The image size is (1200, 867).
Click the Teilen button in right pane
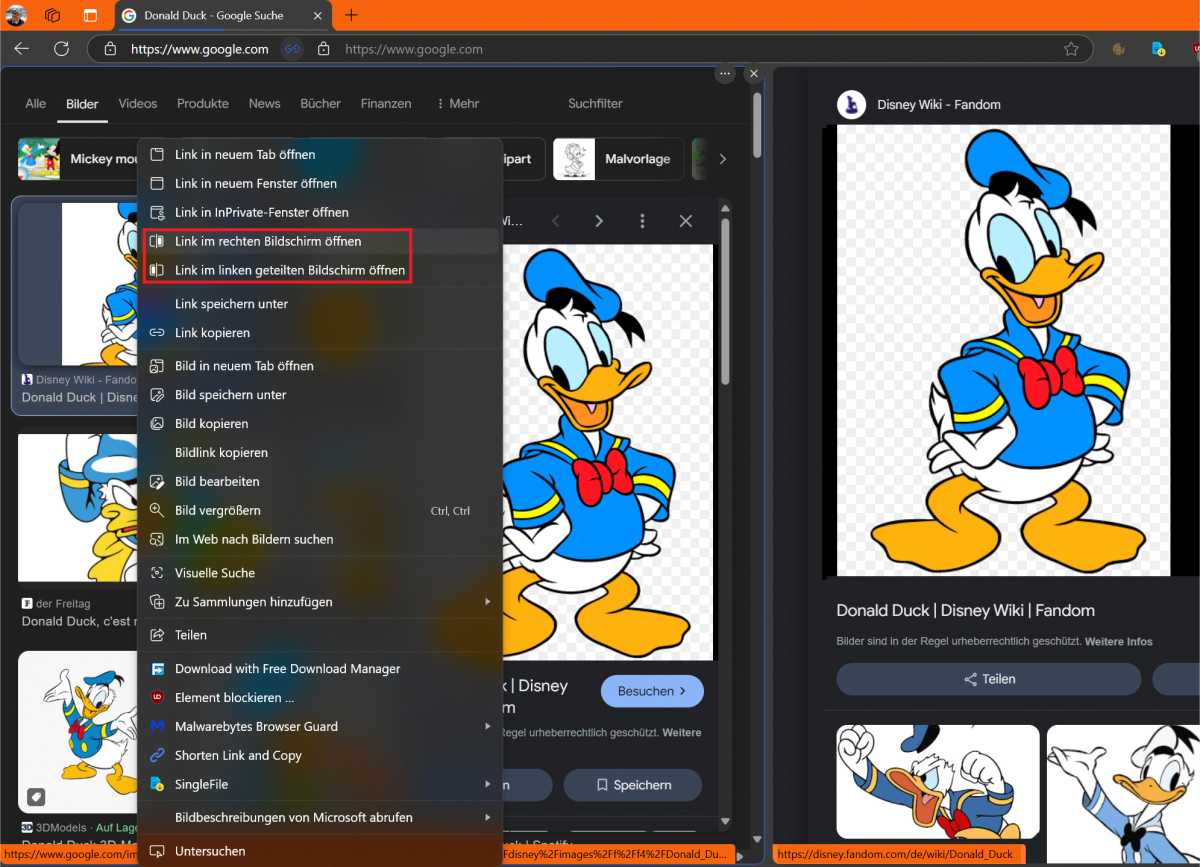tap(988, 679)
